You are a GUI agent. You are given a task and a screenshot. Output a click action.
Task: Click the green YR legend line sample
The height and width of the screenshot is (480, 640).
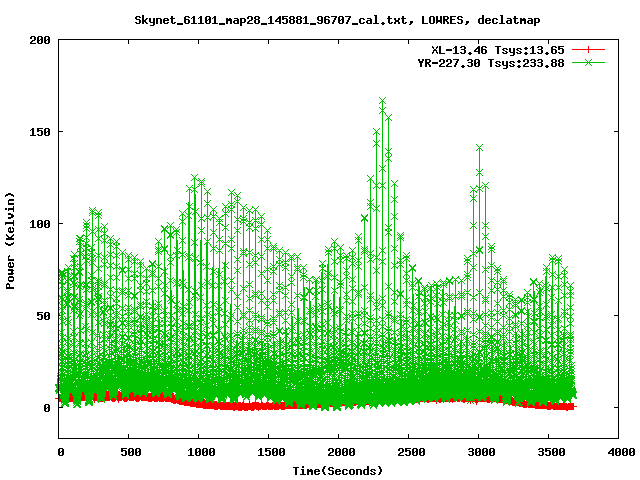coord(590,62)
